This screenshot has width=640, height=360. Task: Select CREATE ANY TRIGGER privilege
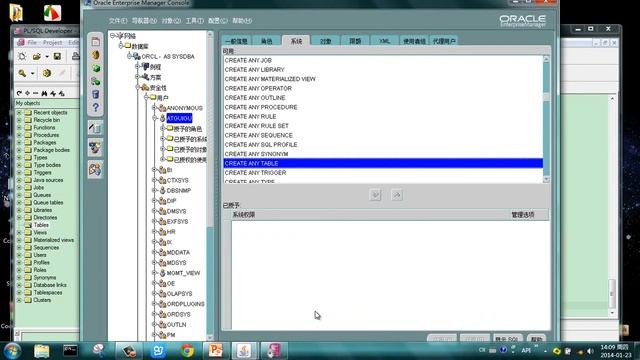click(383, 173)
